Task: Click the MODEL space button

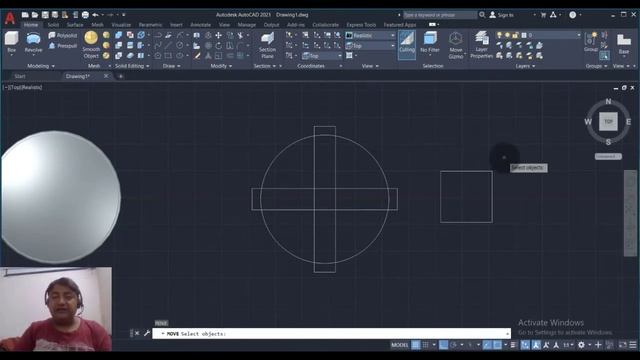Action: click(x=400, y=345)
